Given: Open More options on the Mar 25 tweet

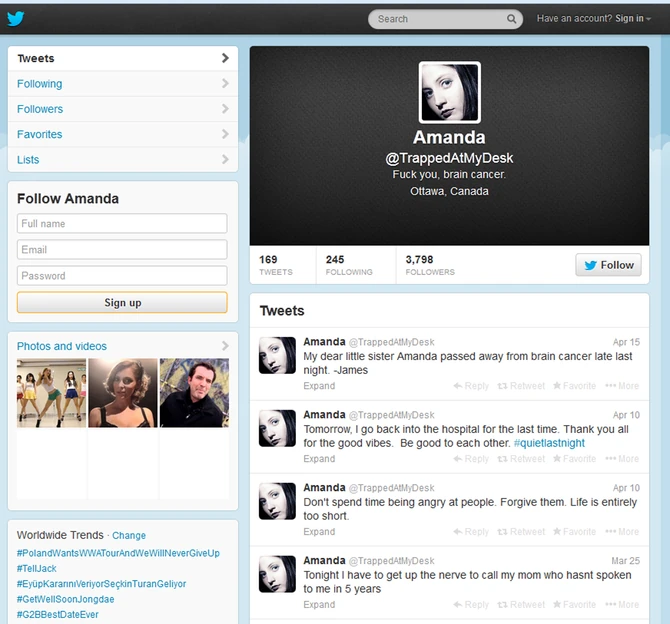Looking at the screenshot, I should click(622, 605).
